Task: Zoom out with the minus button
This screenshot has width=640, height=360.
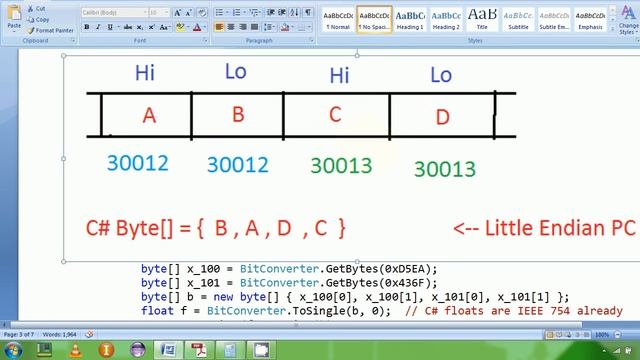Action: point(617,335)
